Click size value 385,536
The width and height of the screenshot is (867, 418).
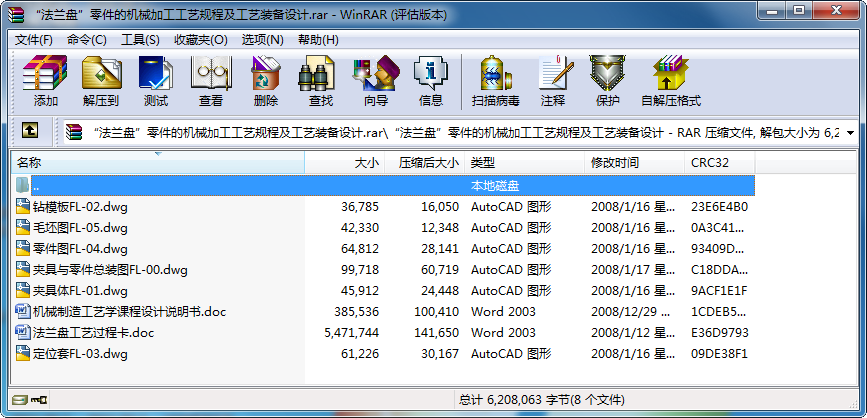pos(357,311)
